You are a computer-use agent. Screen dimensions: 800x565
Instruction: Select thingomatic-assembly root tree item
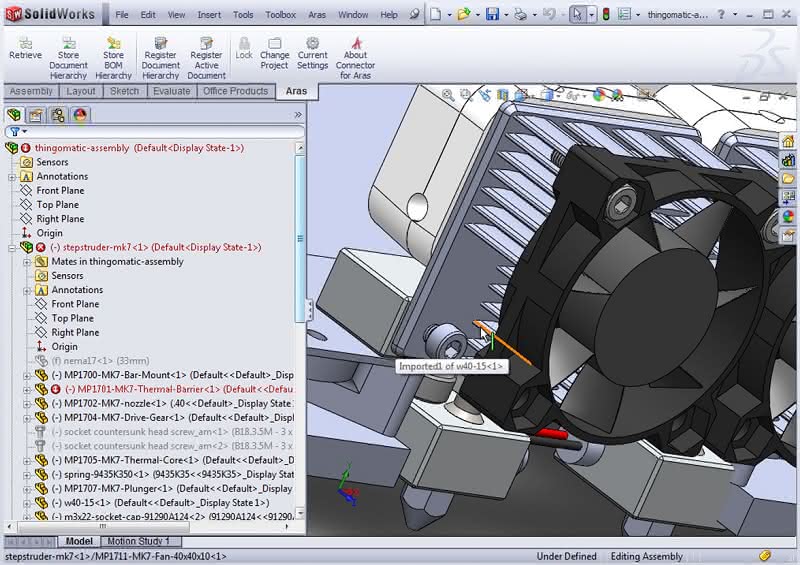tap(139, 148)
